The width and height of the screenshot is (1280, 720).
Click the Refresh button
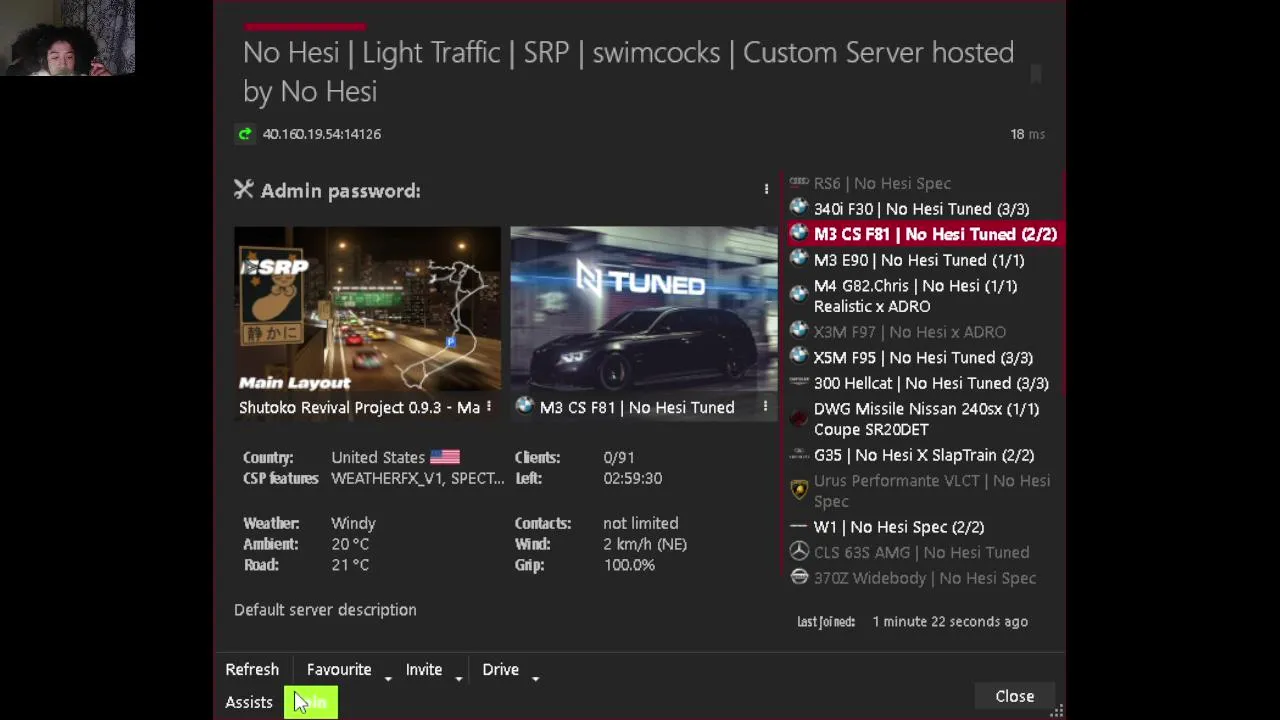pos(252,669)
